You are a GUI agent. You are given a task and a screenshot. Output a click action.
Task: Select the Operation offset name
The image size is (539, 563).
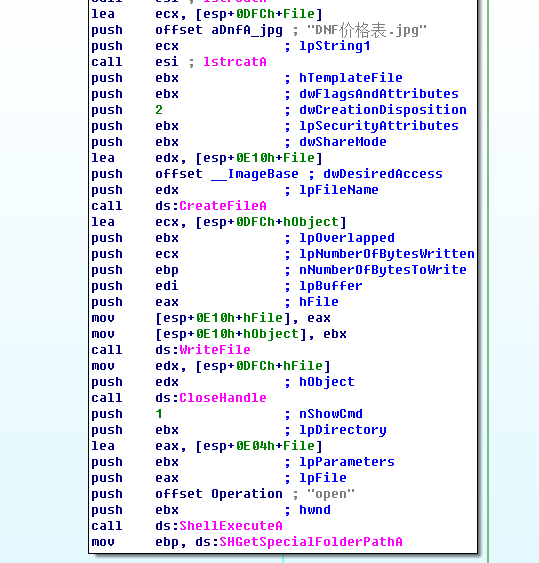pyautogui.click(x=247, y=494)
